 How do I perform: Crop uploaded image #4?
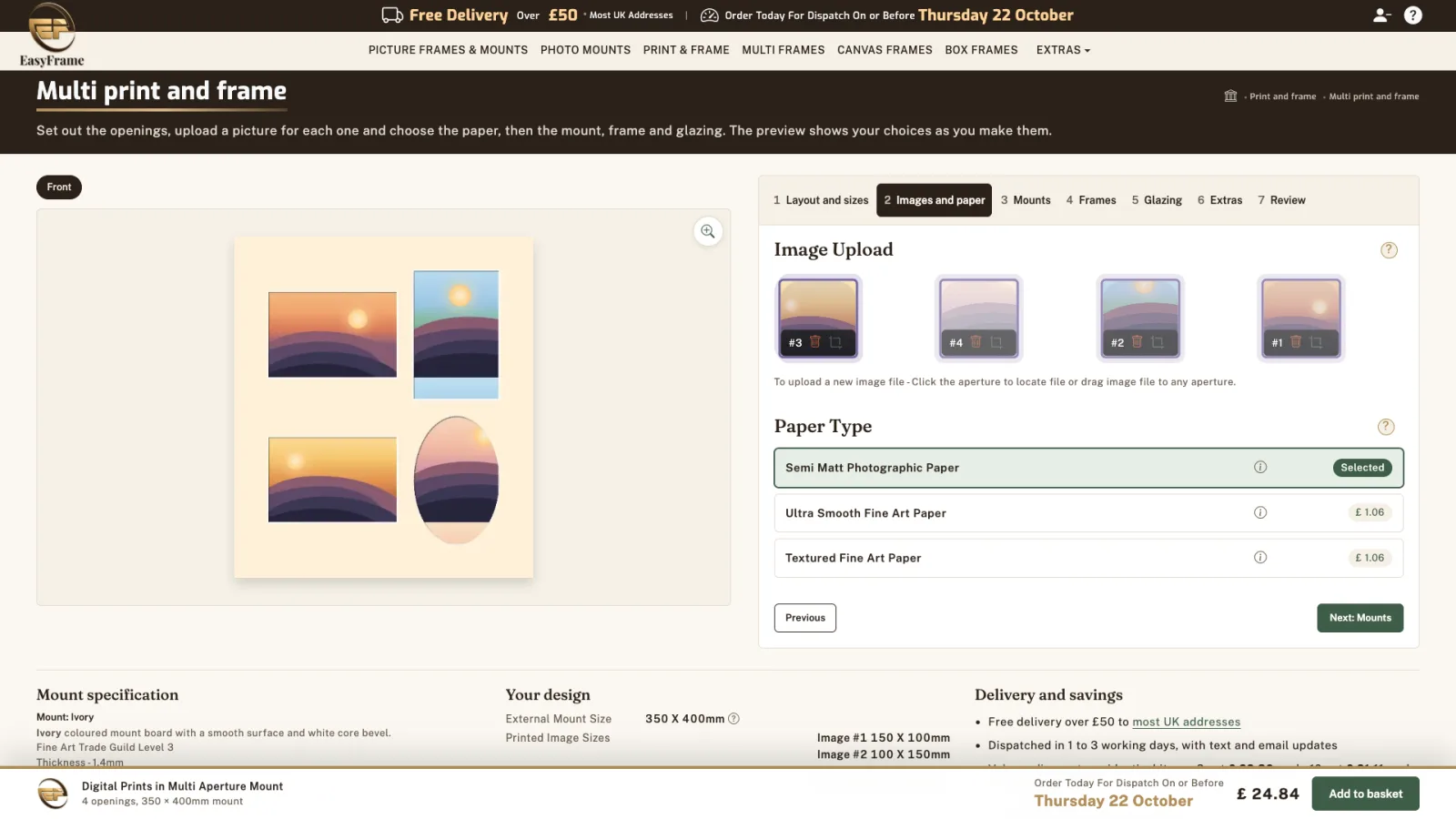tap(996, 342)
